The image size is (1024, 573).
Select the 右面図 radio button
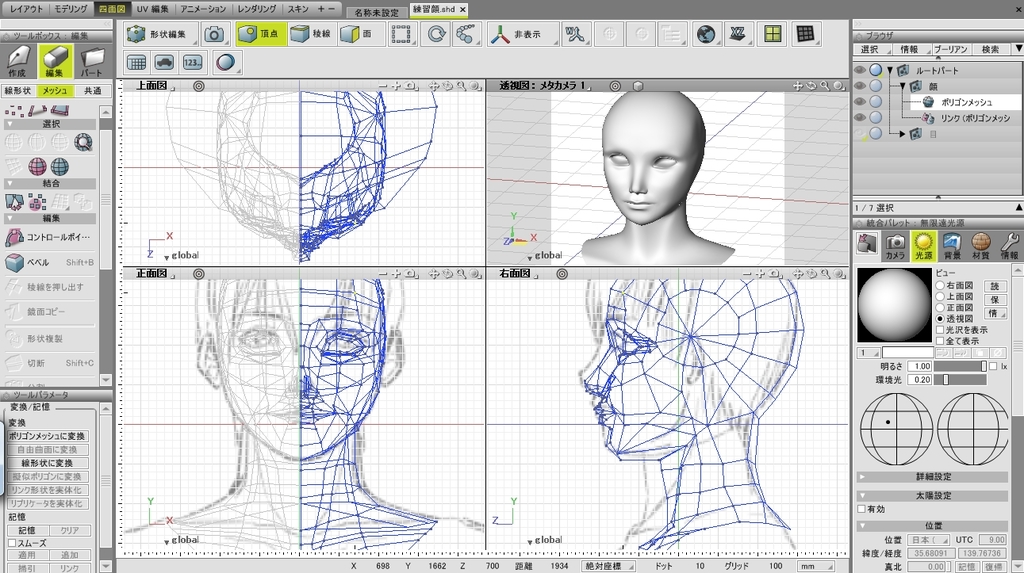click(939, 286)
